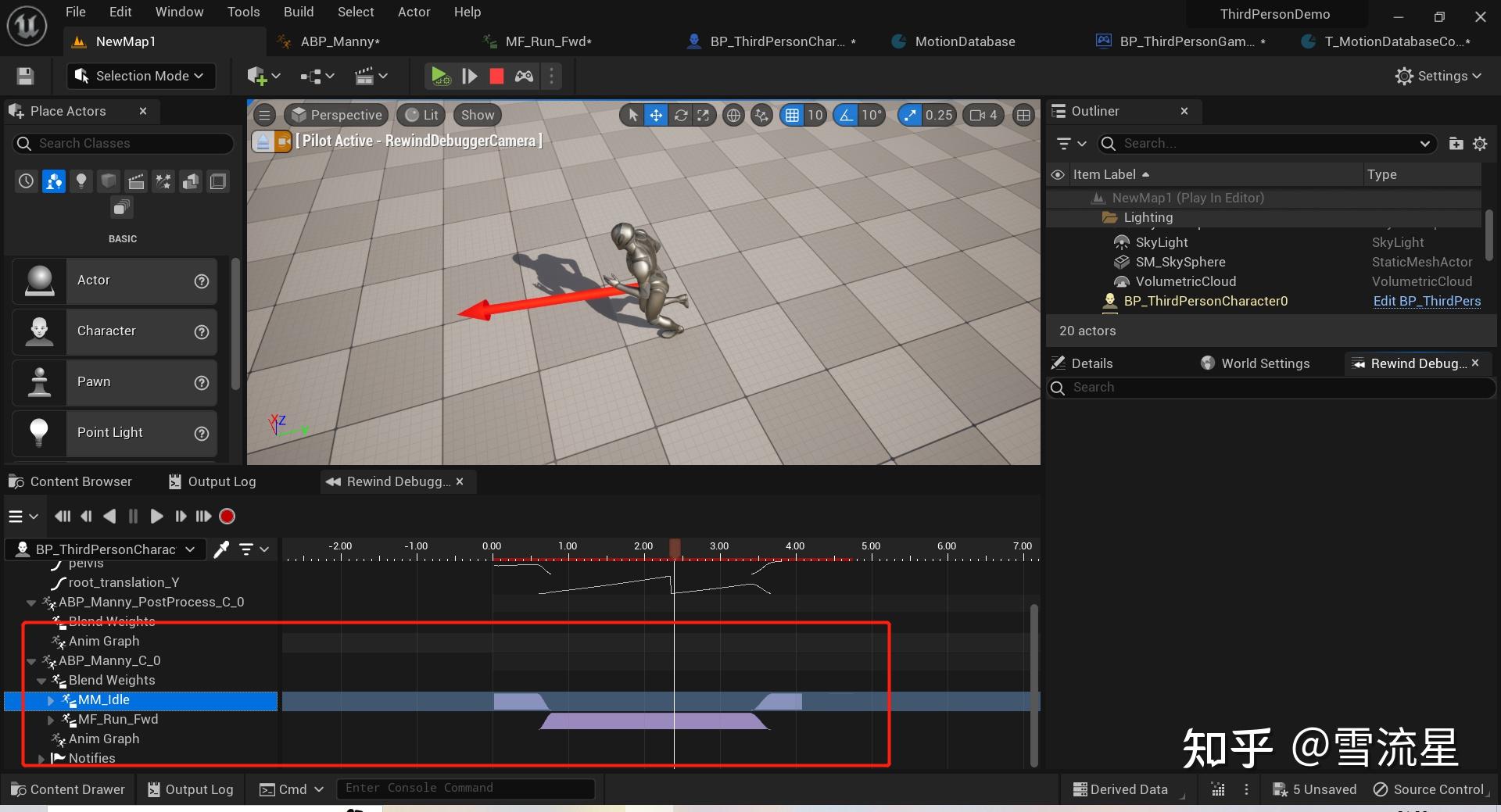Open the Lights category in Place Actors
1501x812 pixels.
click(x=81, y=182)
